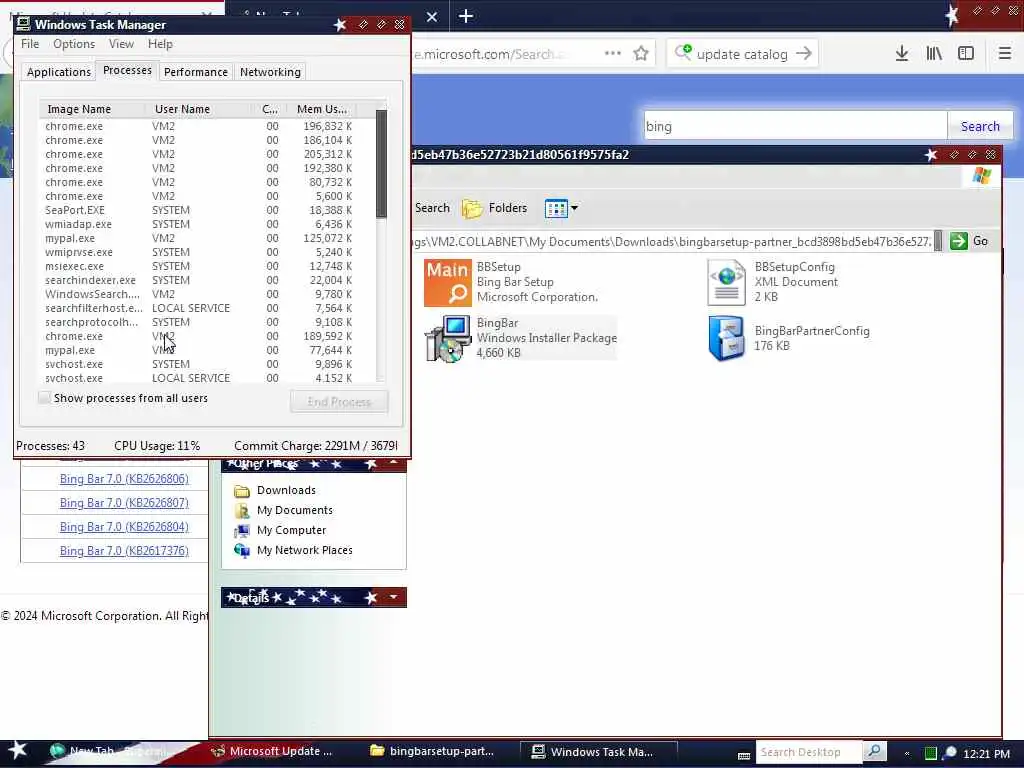Click the Search Desktop magnifier button
Image resolution: width=1024 pixels, height=768 pixels.
pyautogui.click(x=874, y=752)
